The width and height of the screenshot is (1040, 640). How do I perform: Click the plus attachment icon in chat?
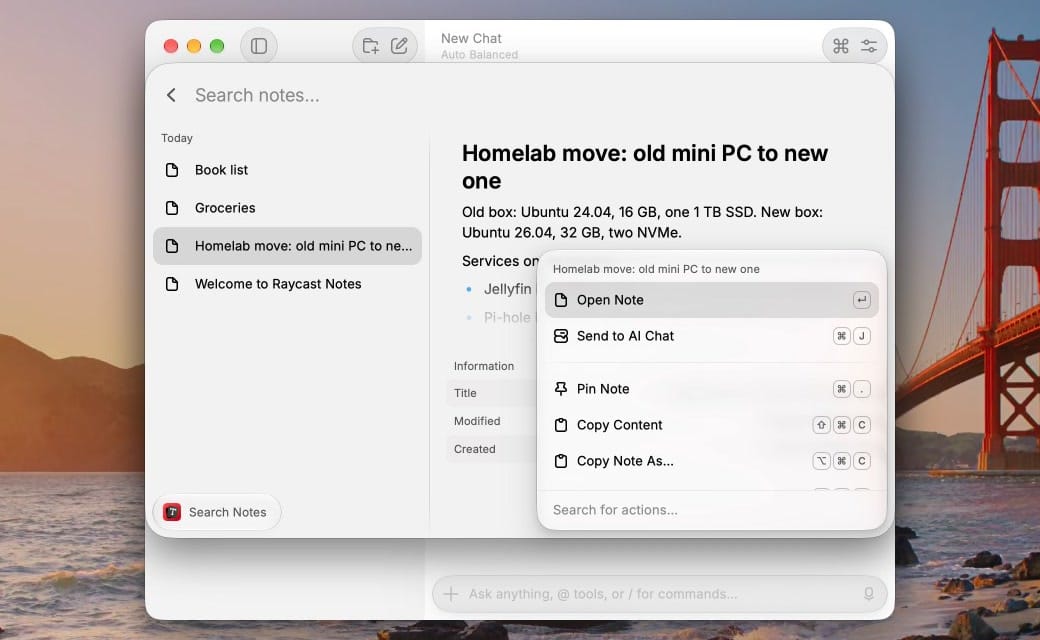pyautogui.click(x=450, y=594)
